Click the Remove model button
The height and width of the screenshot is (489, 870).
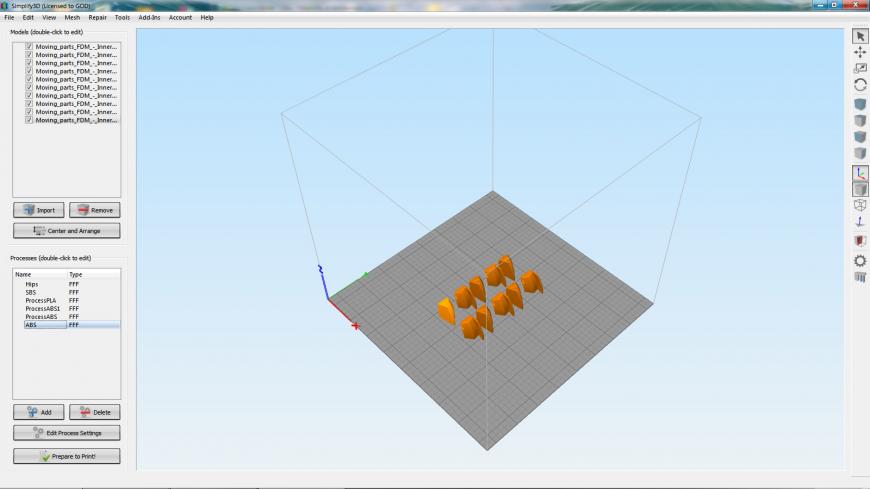95,210
